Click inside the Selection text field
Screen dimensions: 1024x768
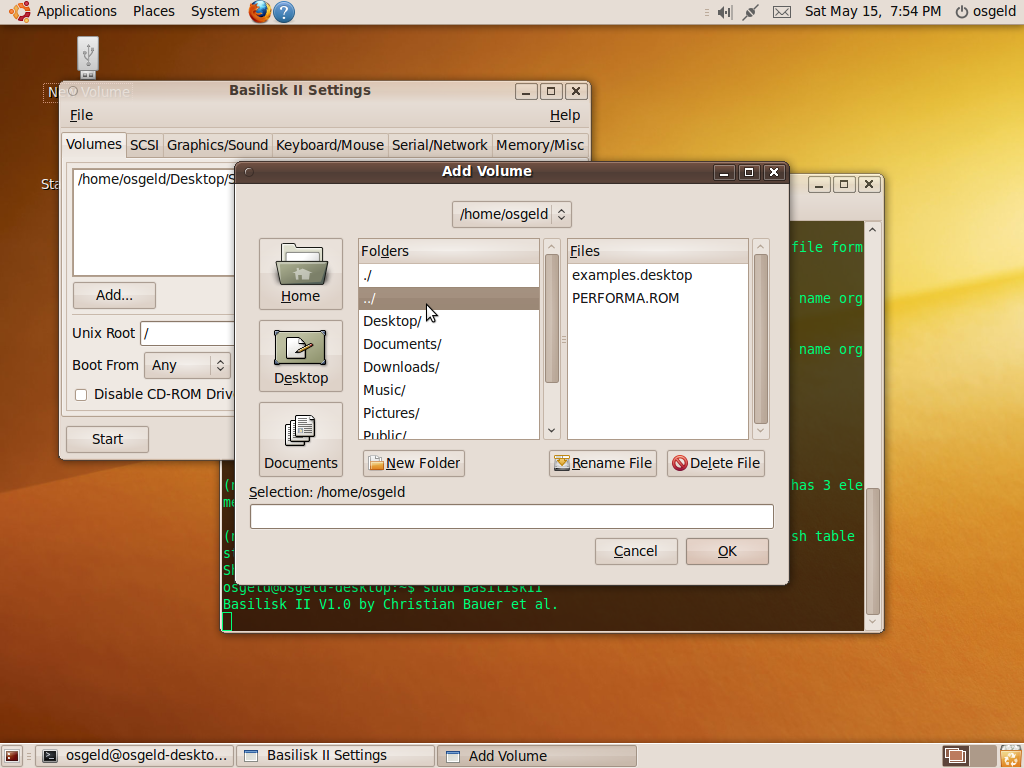click(511, 516)
